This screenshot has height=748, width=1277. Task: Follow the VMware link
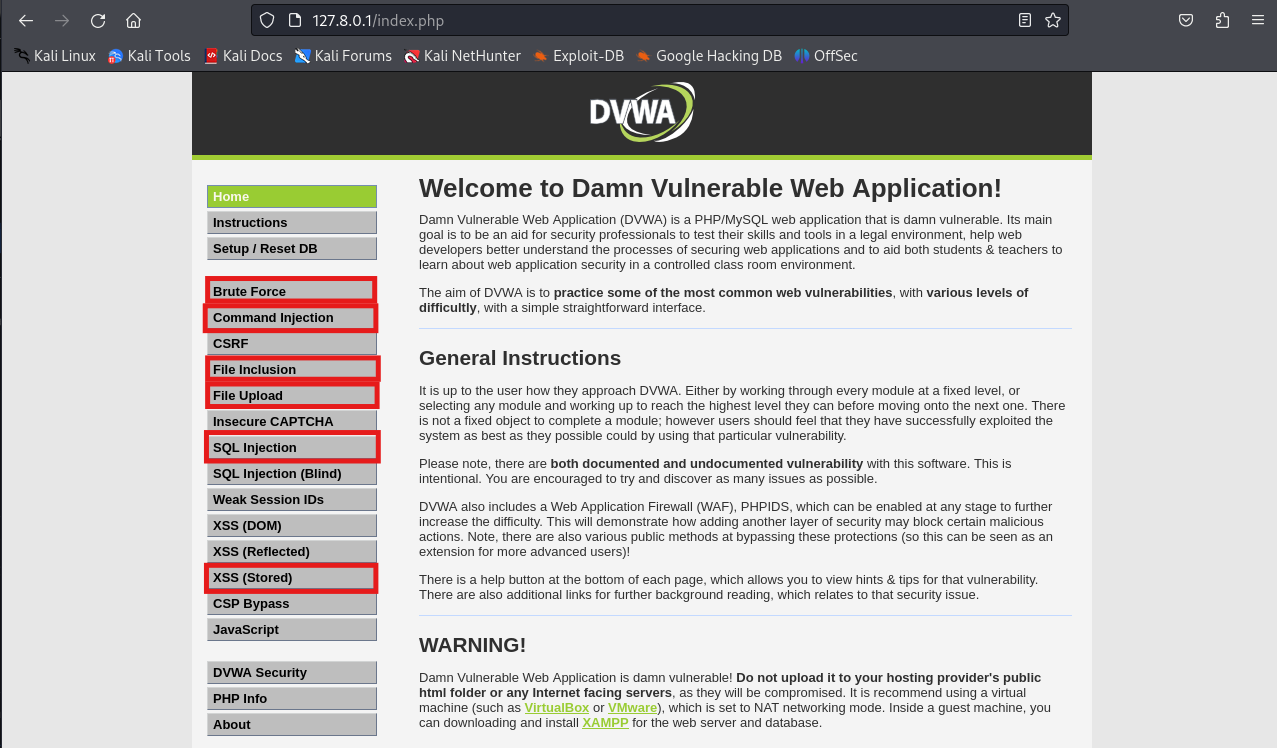[631, 707]
